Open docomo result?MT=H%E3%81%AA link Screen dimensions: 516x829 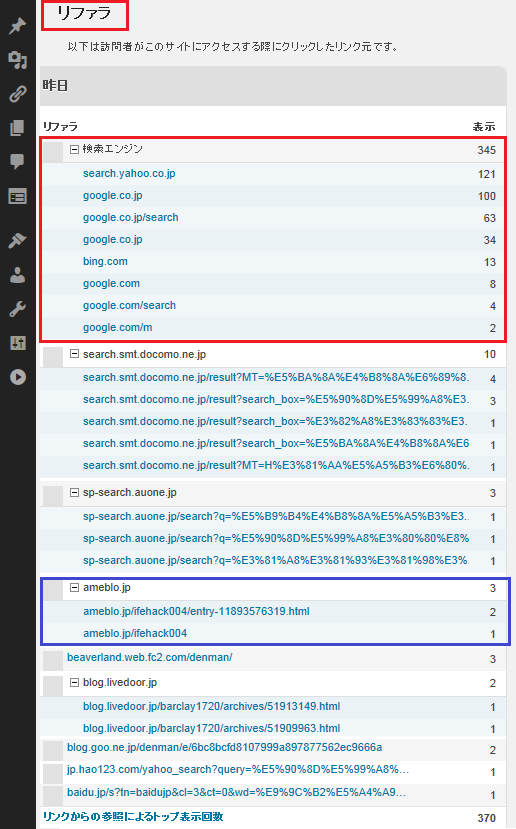pyautogui.click(x=276, y=465)
